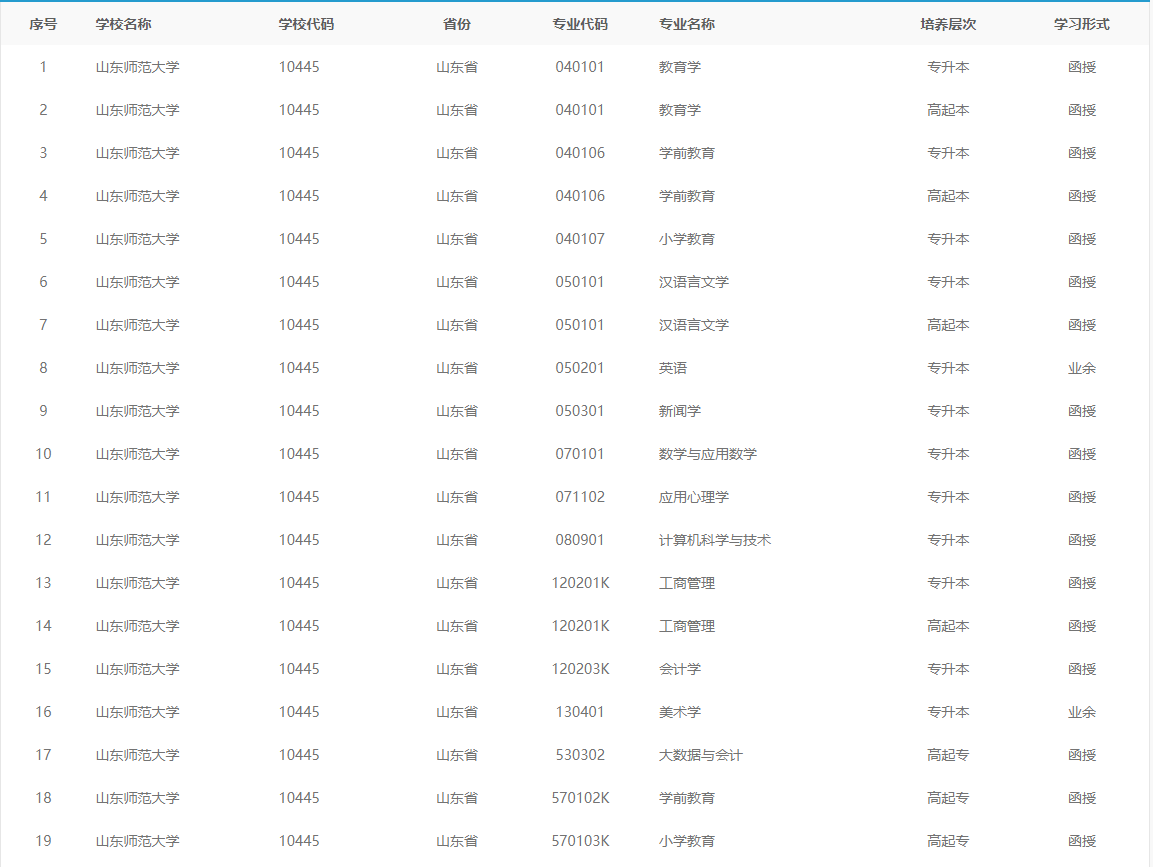The height and width of the screenshot is (867, 1153).
Task: Click 业余 in row 16
Action: click(1082, 713)
